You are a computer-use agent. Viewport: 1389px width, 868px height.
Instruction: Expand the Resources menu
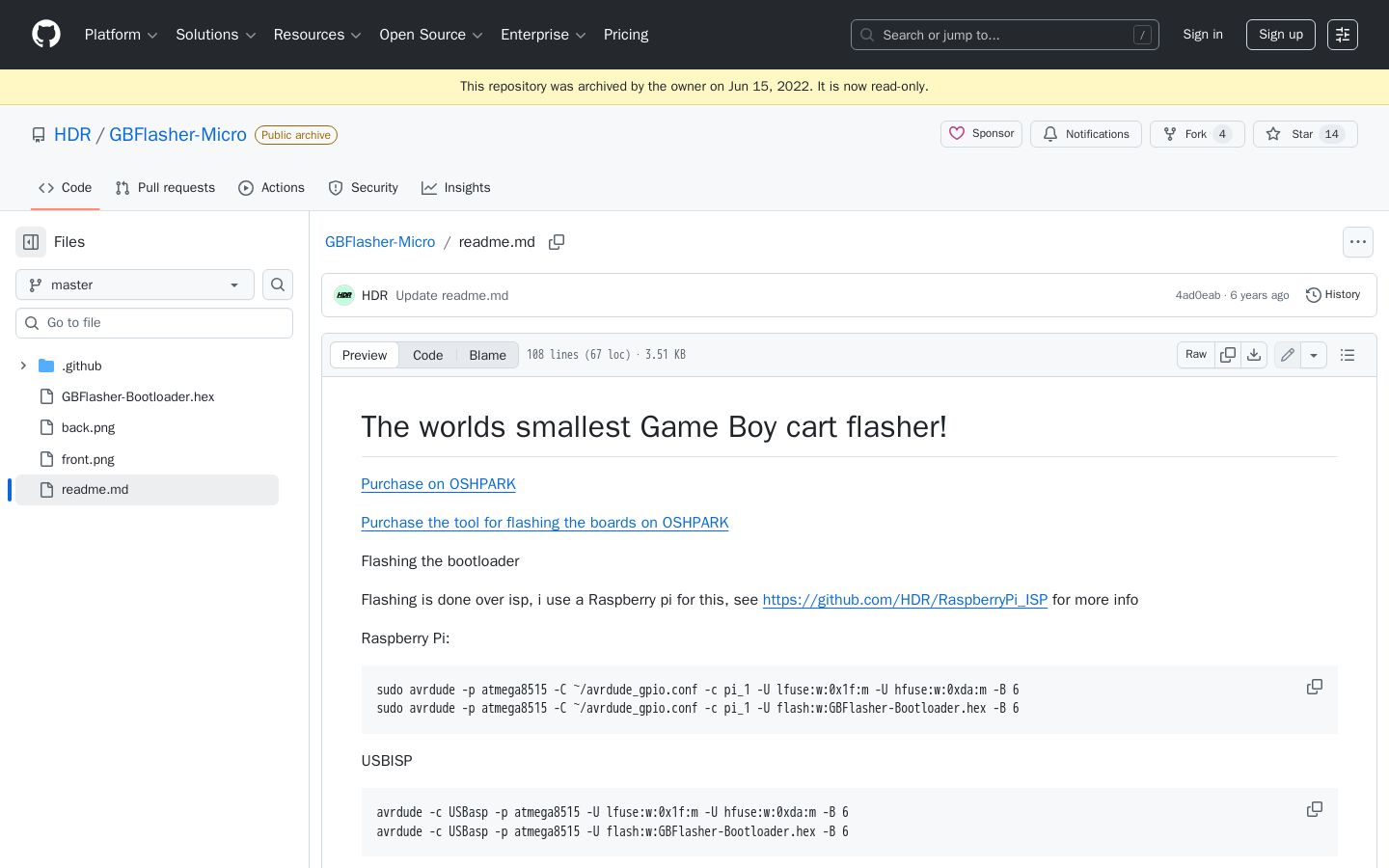(317, 35)
